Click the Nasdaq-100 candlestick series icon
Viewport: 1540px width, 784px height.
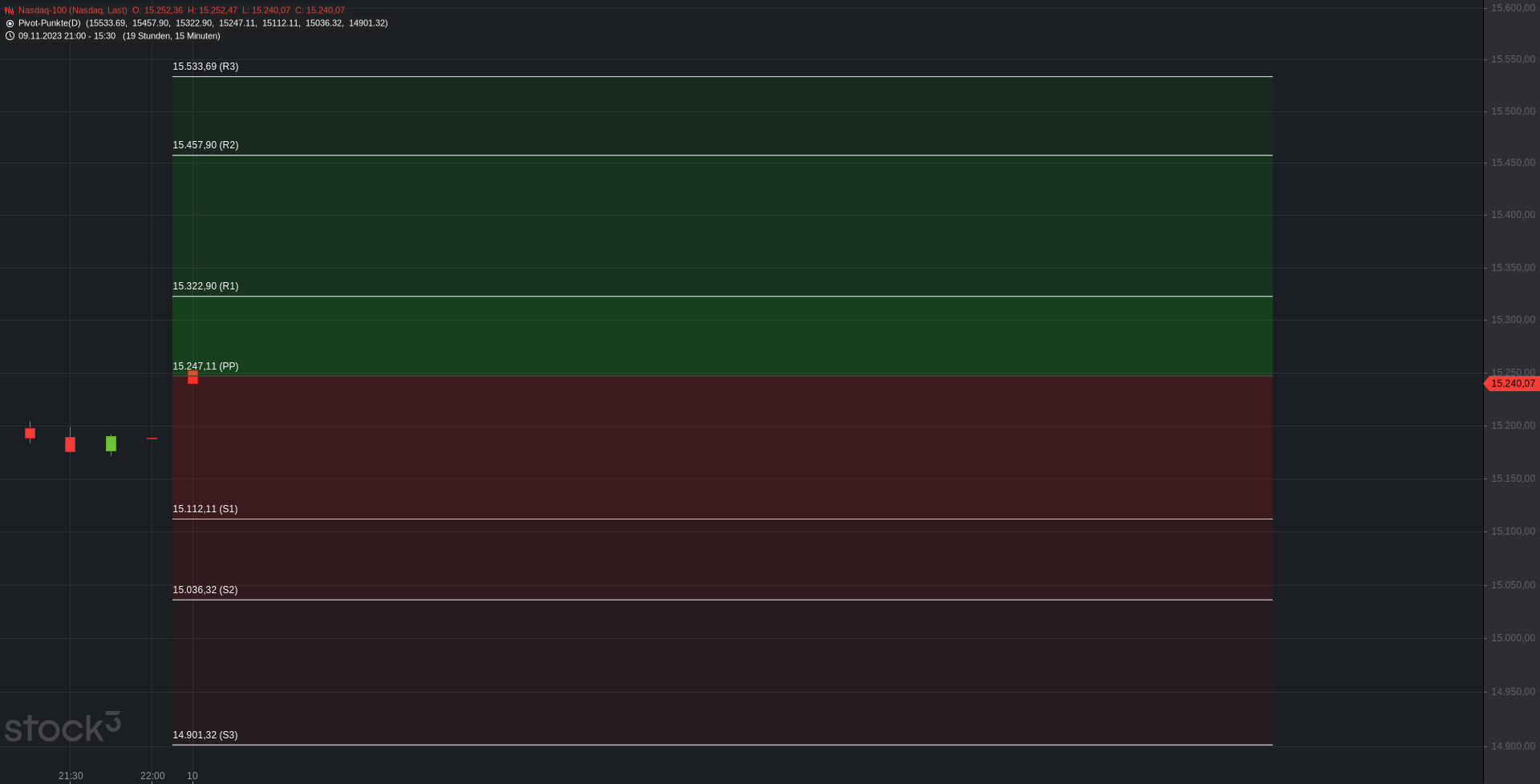[10, 10]
